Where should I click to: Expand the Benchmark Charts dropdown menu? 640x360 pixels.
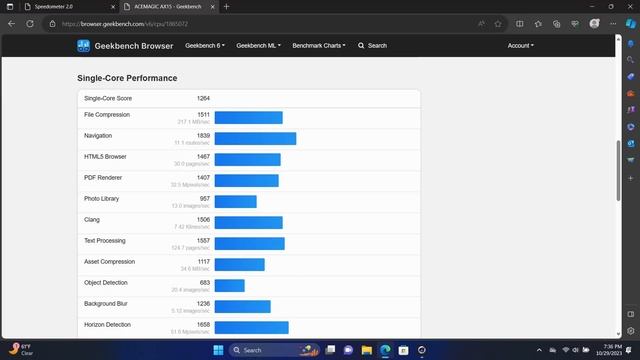pyautogui.click(x=319, y=46)
